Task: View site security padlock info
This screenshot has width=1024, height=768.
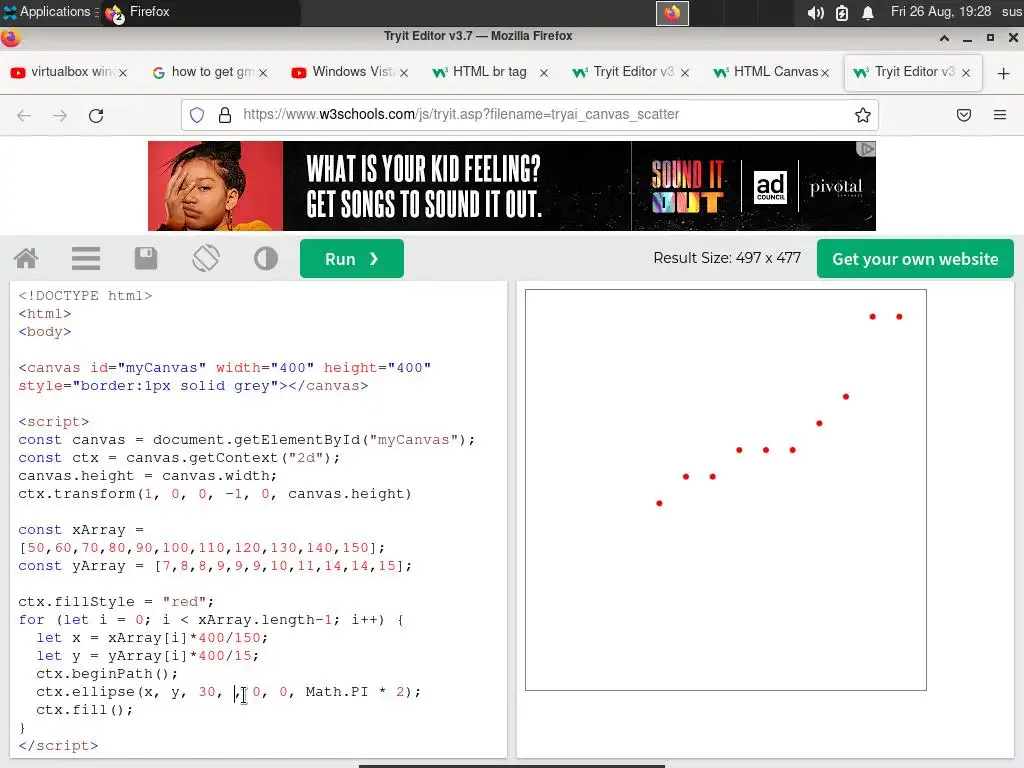Action: pos(225,115)
